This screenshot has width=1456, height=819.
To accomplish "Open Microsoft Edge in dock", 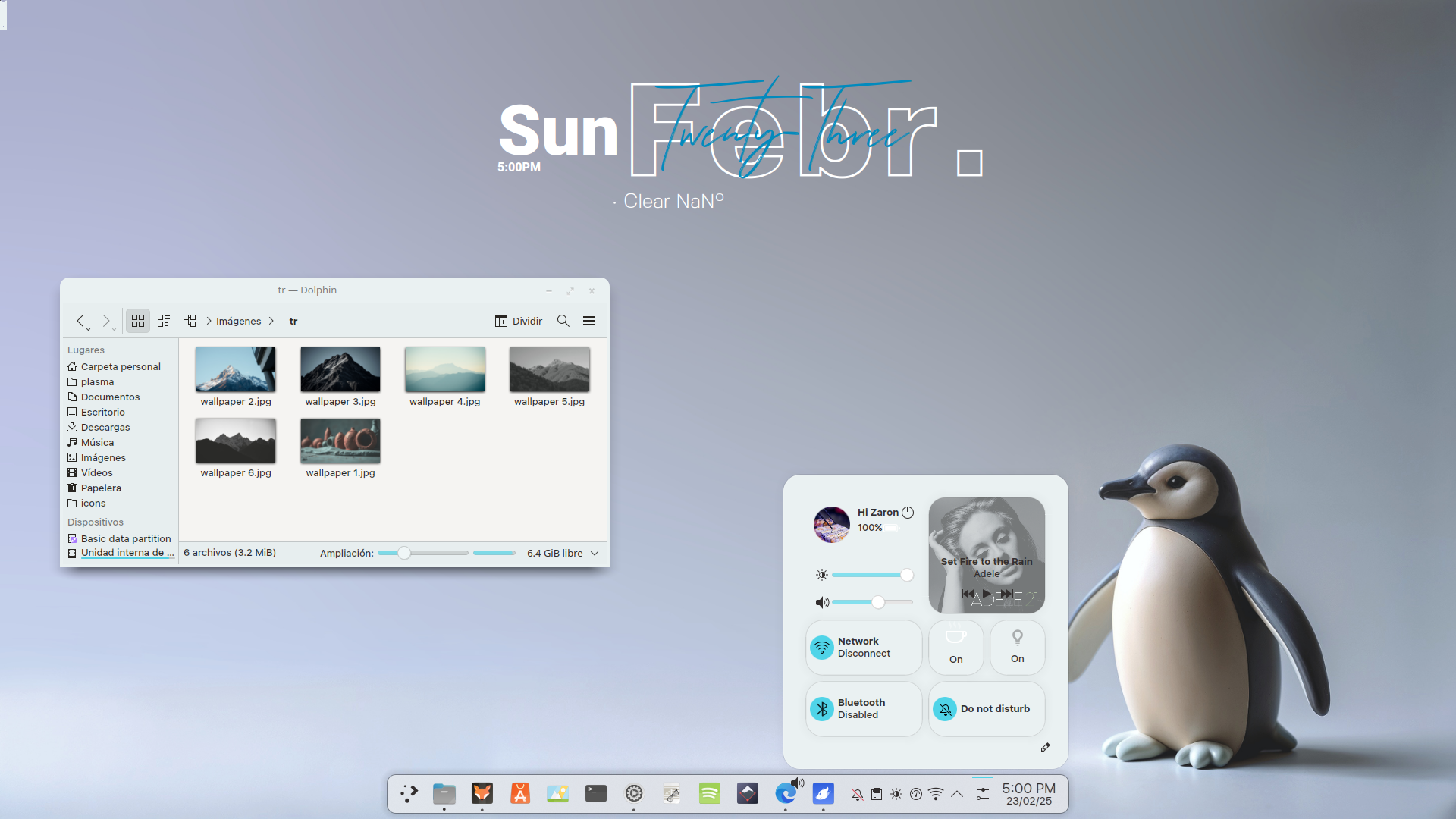I will 786,794.
